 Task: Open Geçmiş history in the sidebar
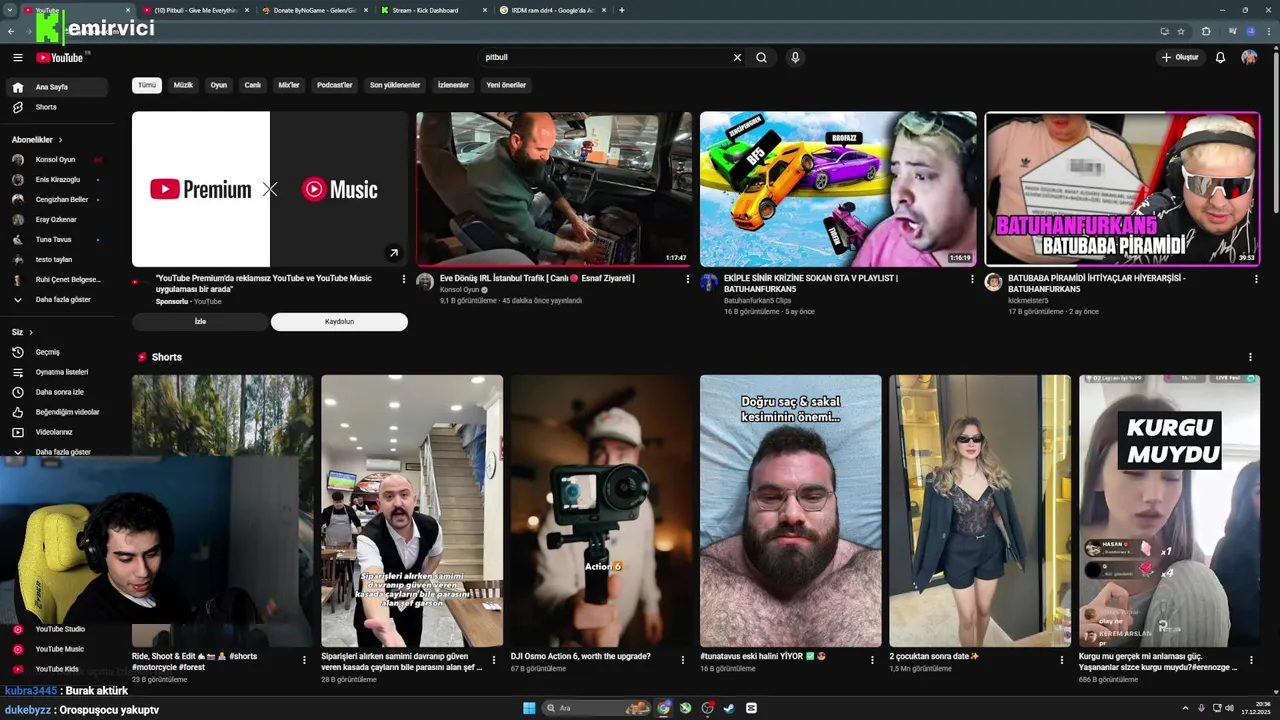point(56,352)
